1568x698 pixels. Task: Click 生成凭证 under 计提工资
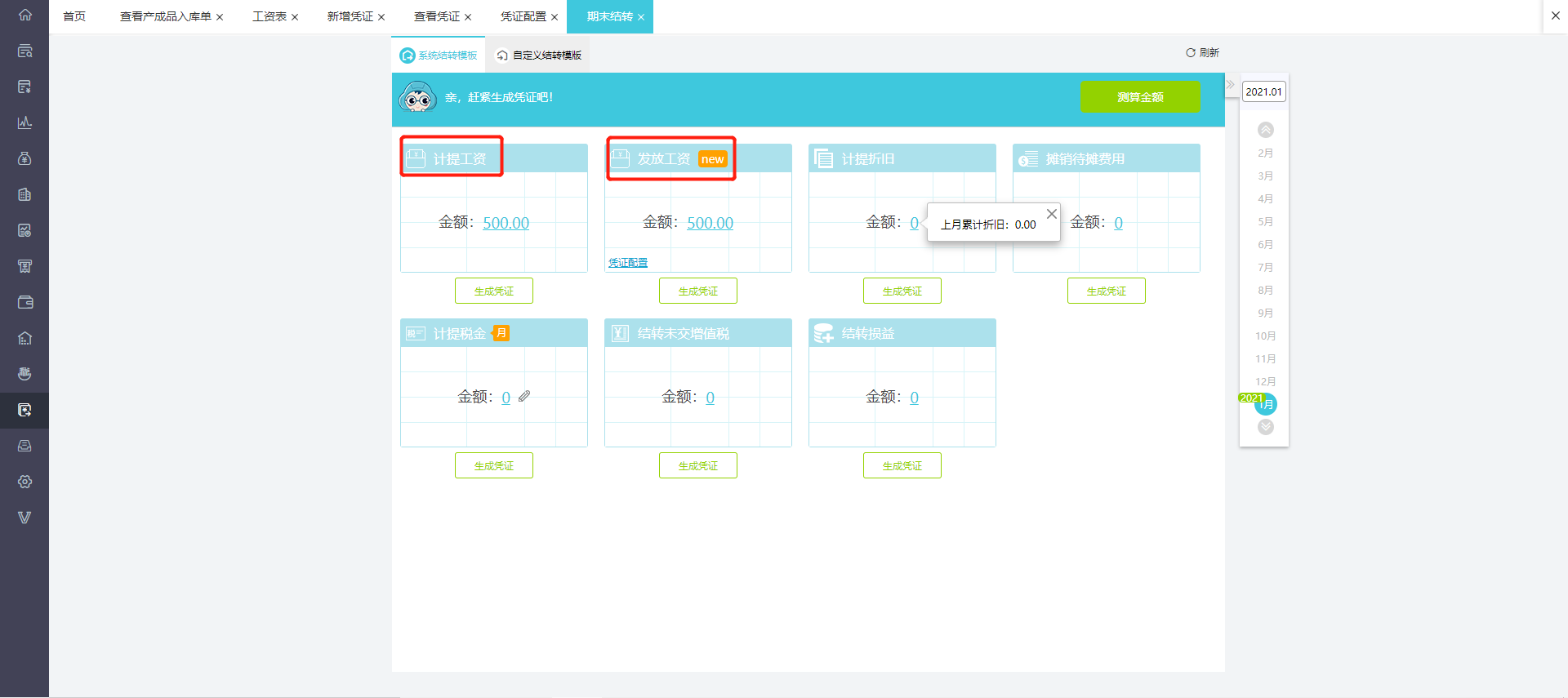coord(494,291)
